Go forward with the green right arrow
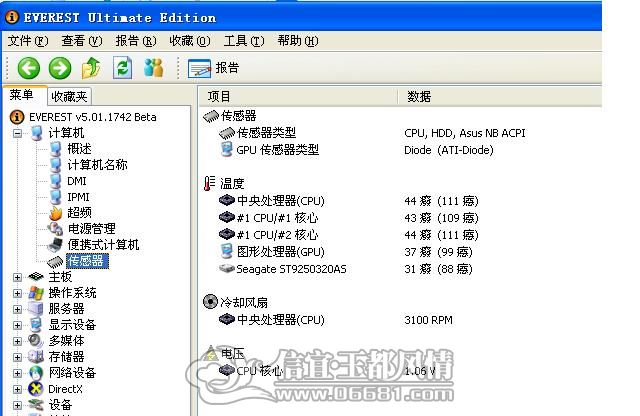The image size is (640, 416). coord(60,68)
